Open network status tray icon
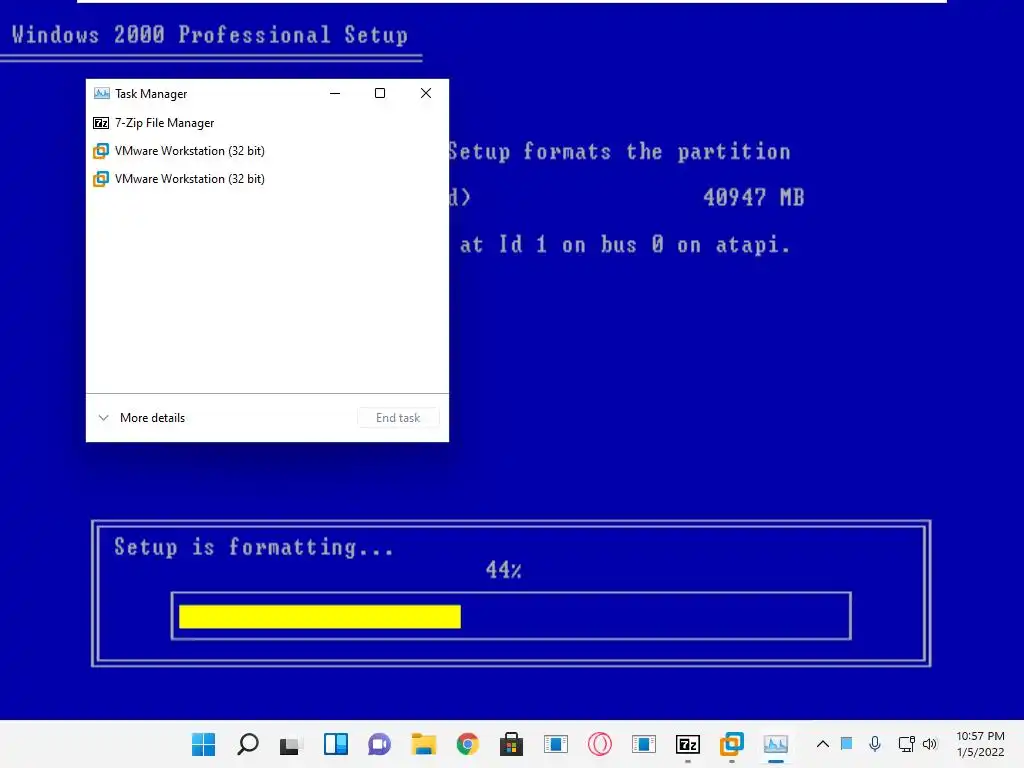This screenshot has height=768, width=1024. pyautogui.click(x=906, y=744)
